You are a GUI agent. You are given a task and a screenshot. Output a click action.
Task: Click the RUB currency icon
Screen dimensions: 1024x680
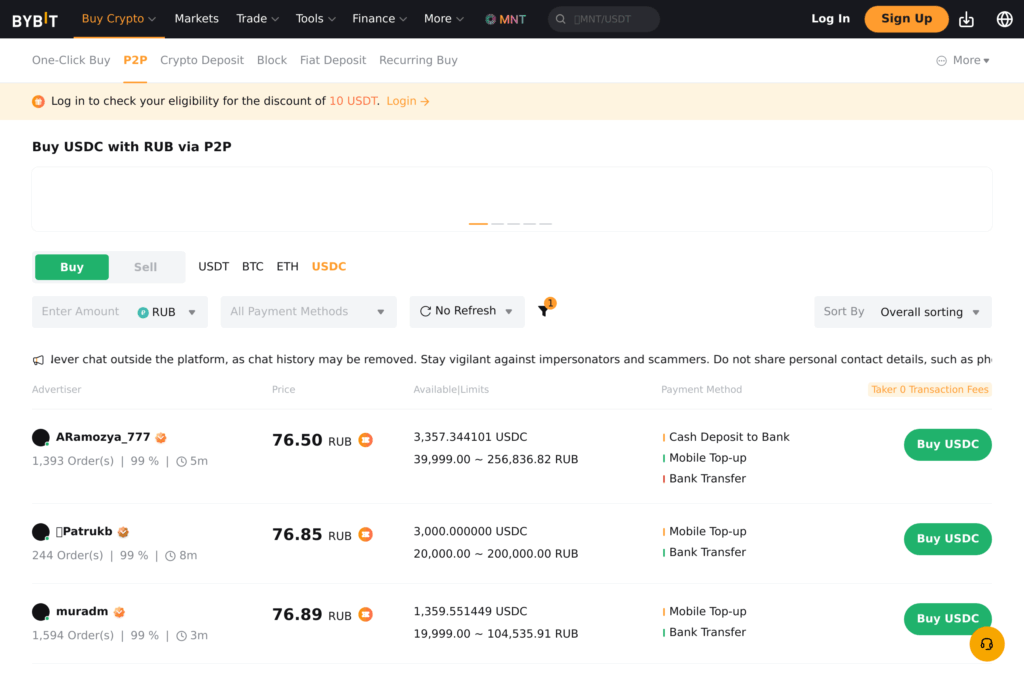pyautogui.click(x=143, y=312)
